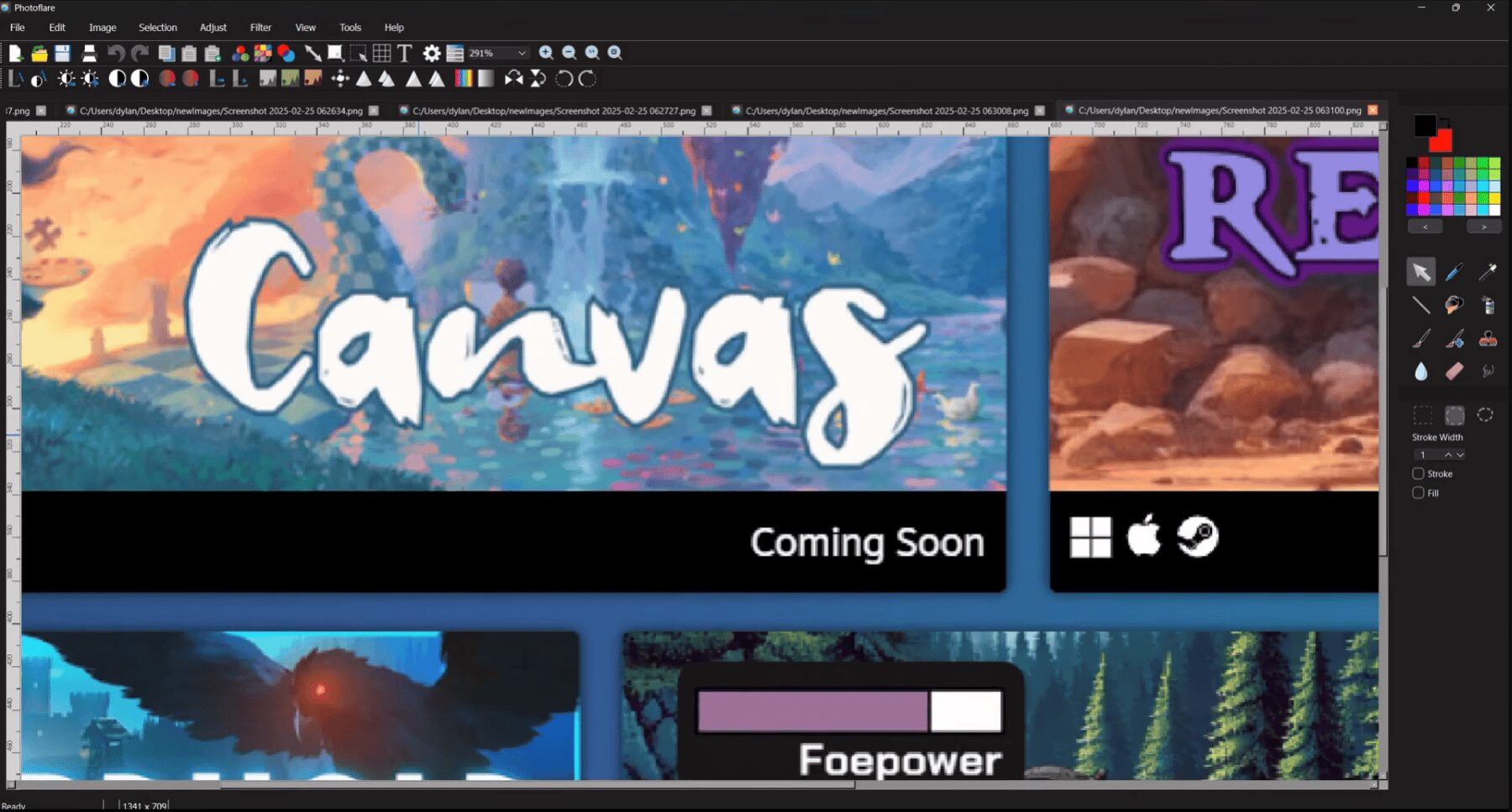Show next palette with > button

click(1483, 227)
